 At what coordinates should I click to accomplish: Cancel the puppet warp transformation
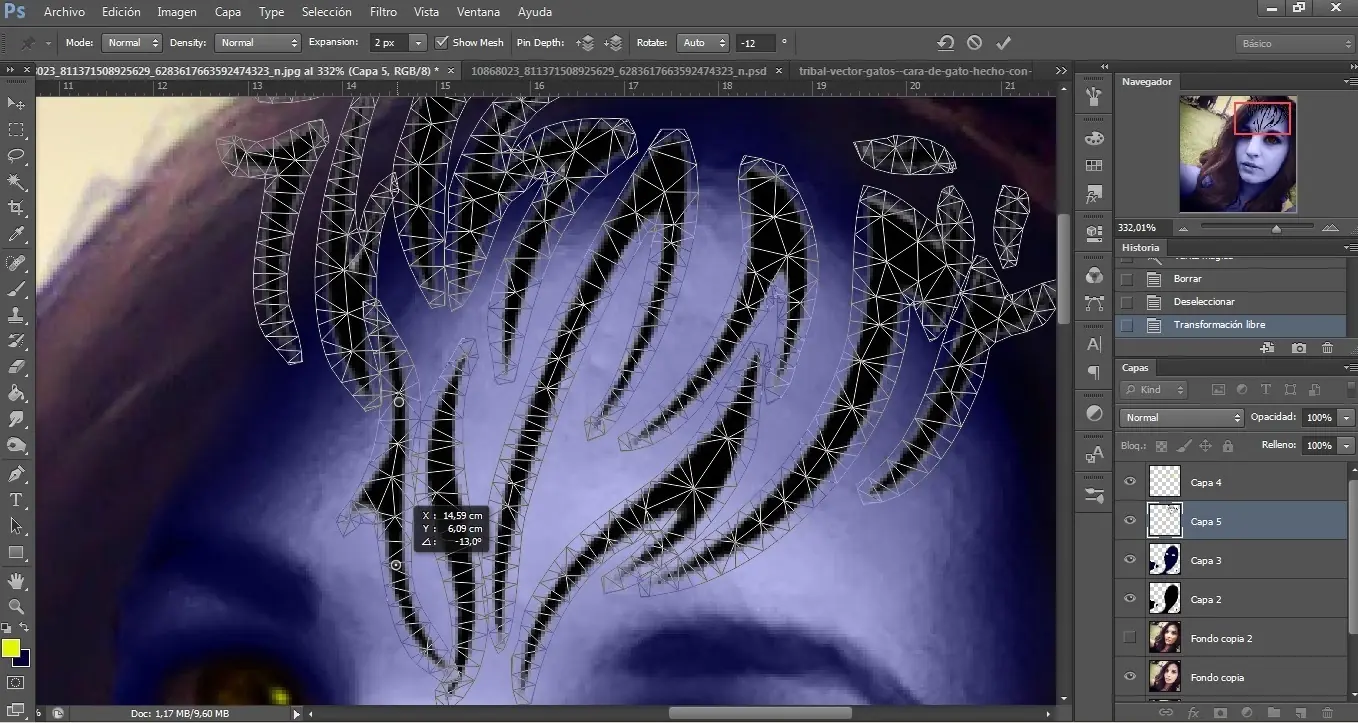click(974, 43)
